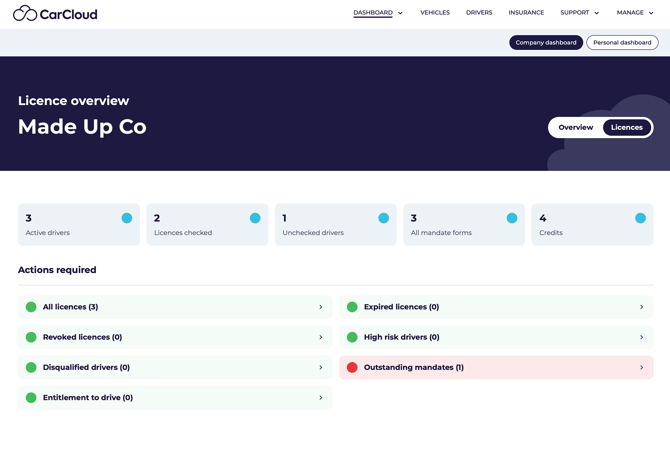670x459 pixels.
Task: Click the All mandate forms label
Action: pos(441,232)
